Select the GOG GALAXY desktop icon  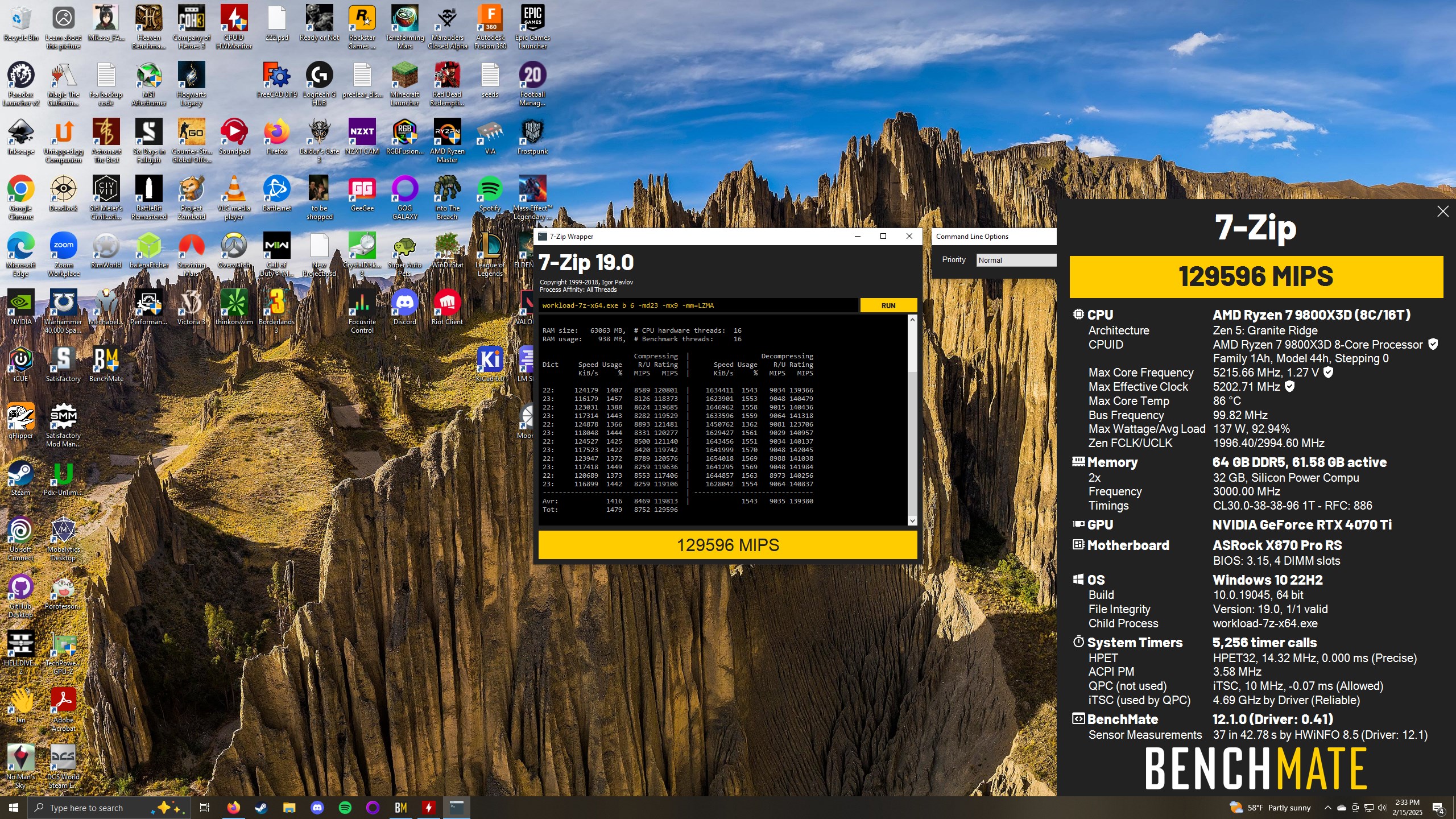[x=404, y=198]
